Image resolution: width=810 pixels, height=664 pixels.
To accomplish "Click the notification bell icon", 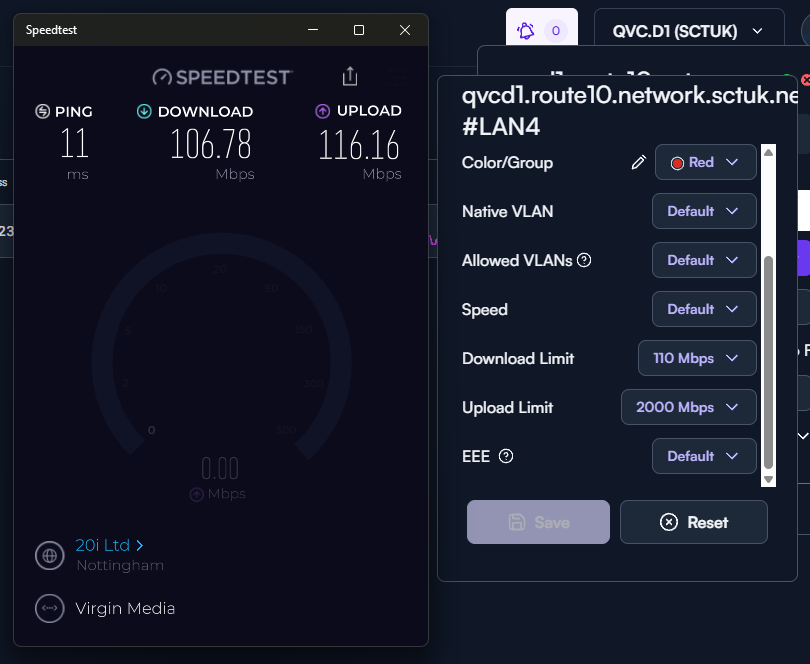I will click(526, 31).
